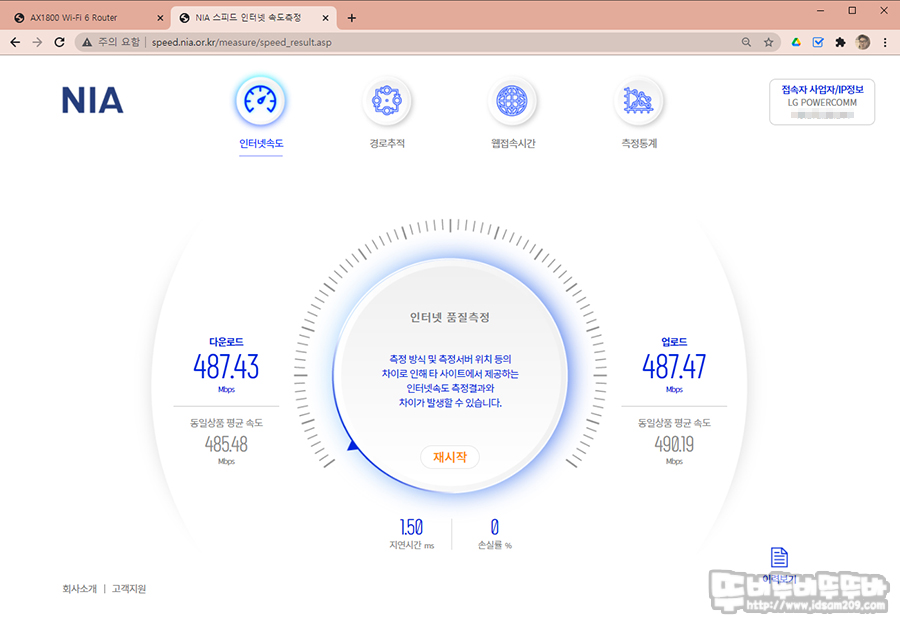Image resolution: width=900 pixels, height=621 pixels.
Task: Click the average download speed 485.48
Action: (226, 444)
